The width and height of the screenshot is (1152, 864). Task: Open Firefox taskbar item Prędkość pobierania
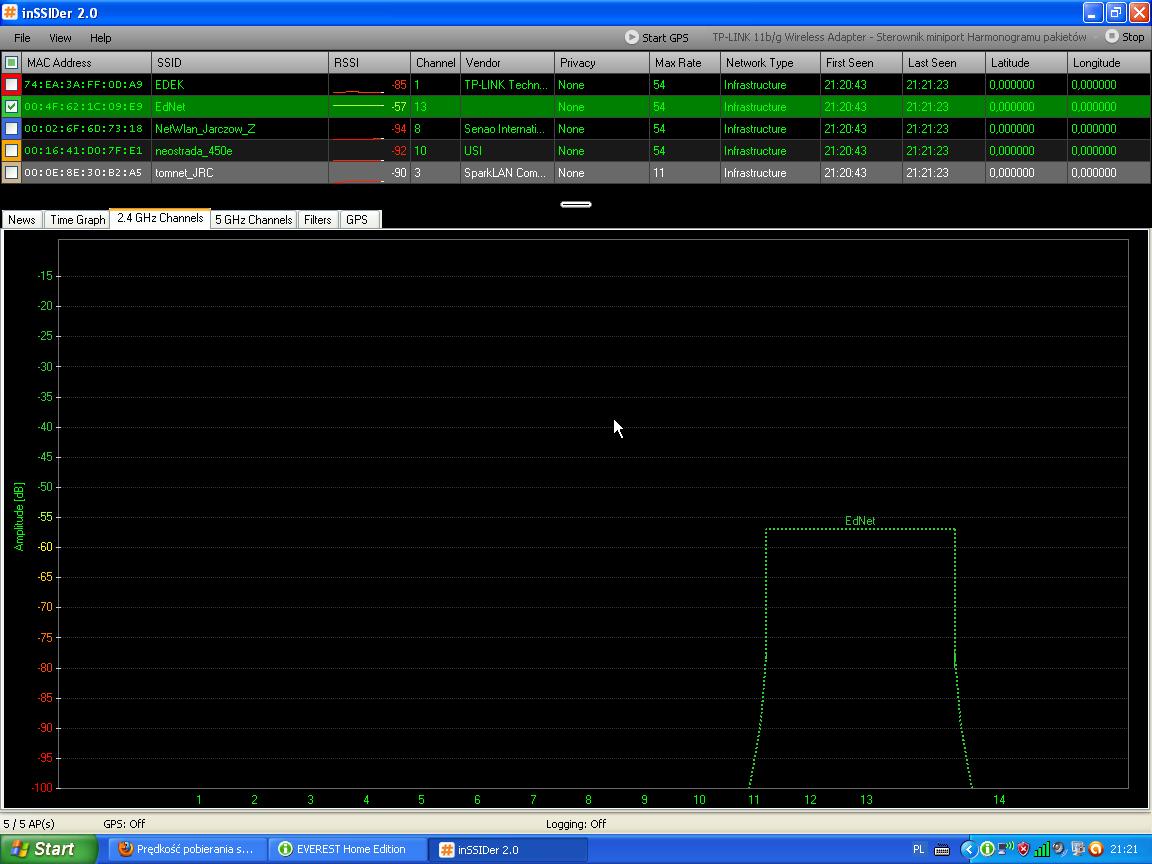pos(187,849)
